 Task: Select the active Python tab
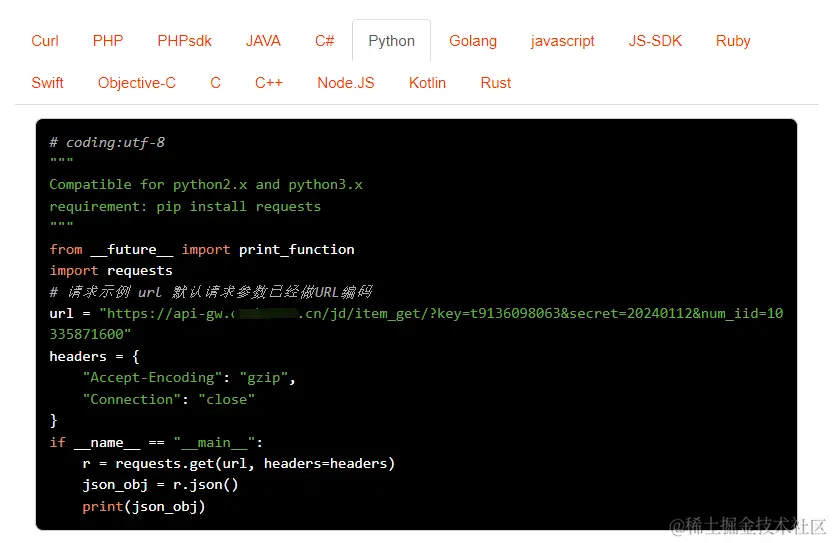pos(391,41)
